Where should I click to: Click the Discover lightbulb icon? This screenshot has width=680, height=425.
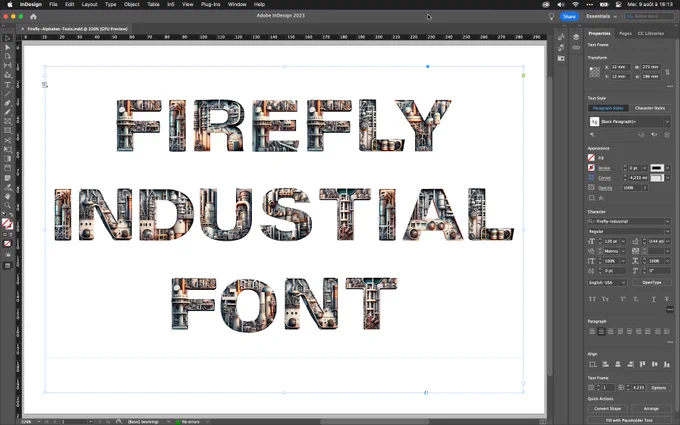point(551,16)
